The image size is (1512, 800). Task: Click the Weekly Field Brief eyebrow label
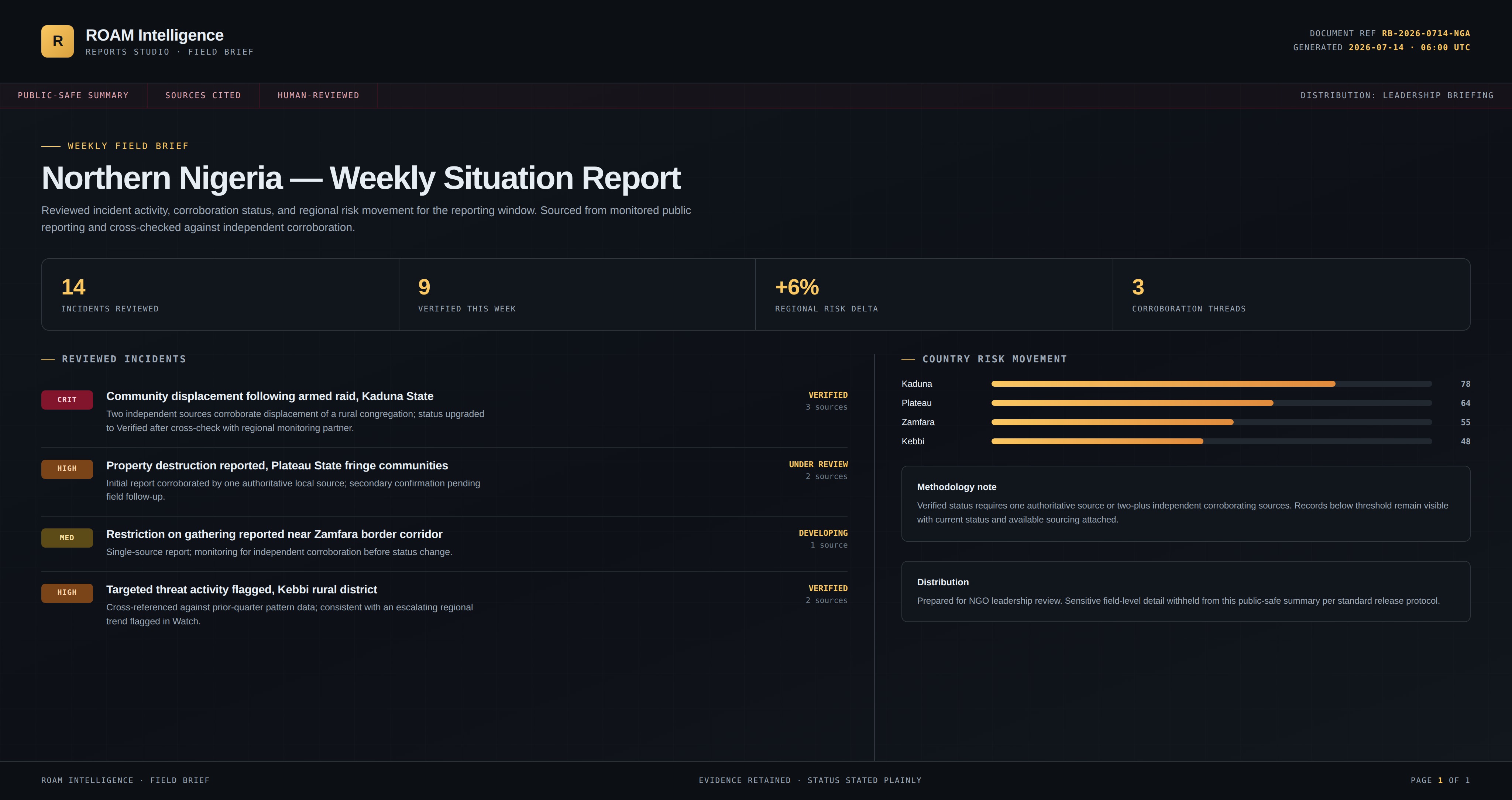click(x=128, y=146)
